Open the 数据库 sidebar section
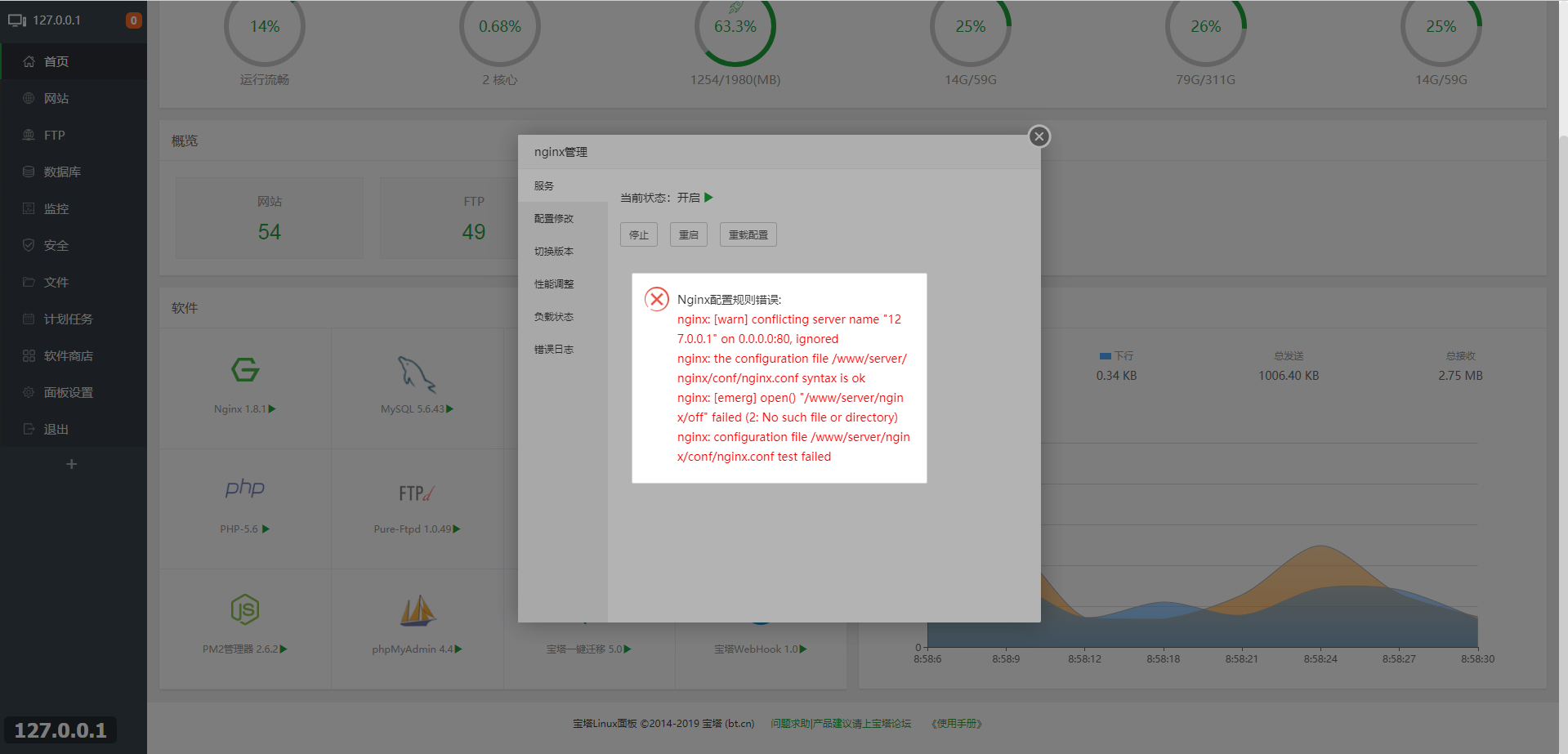This screenshot has height=754, width=1568. coord(60,172)
